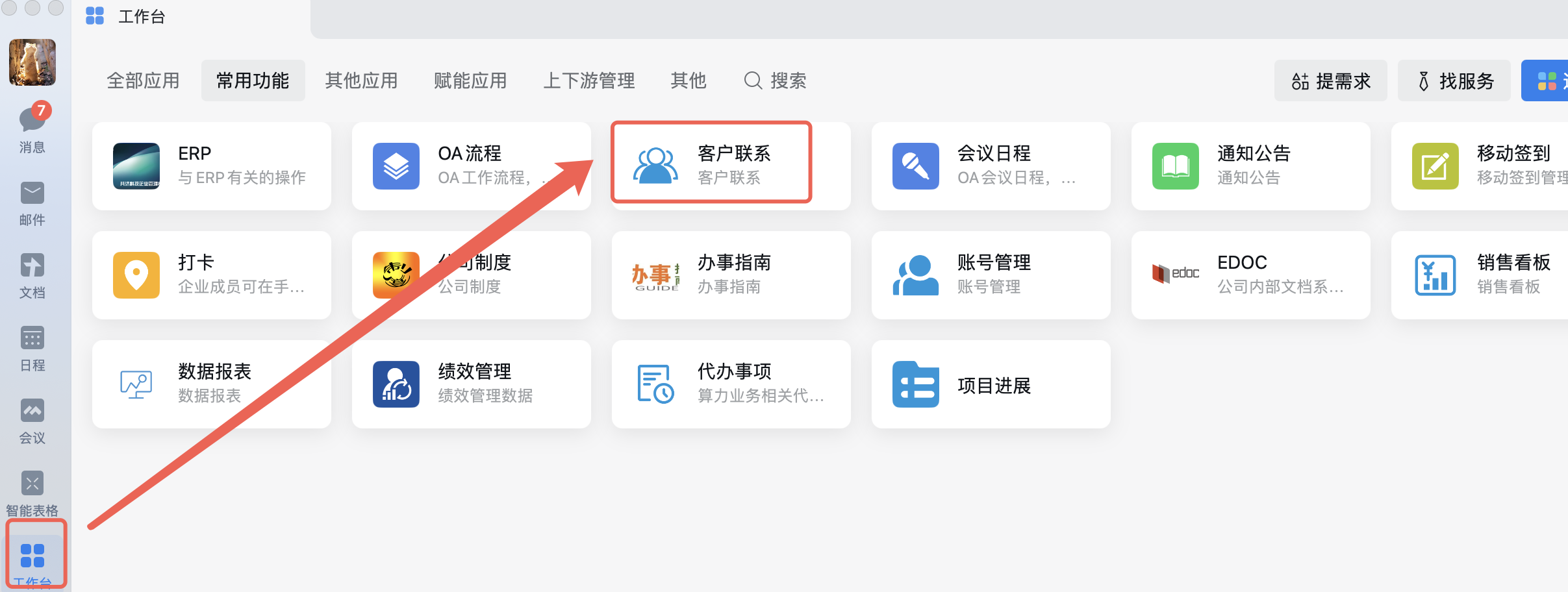
Task: Open the 打卡 check-in app icon
Action: tap(136, 275)
